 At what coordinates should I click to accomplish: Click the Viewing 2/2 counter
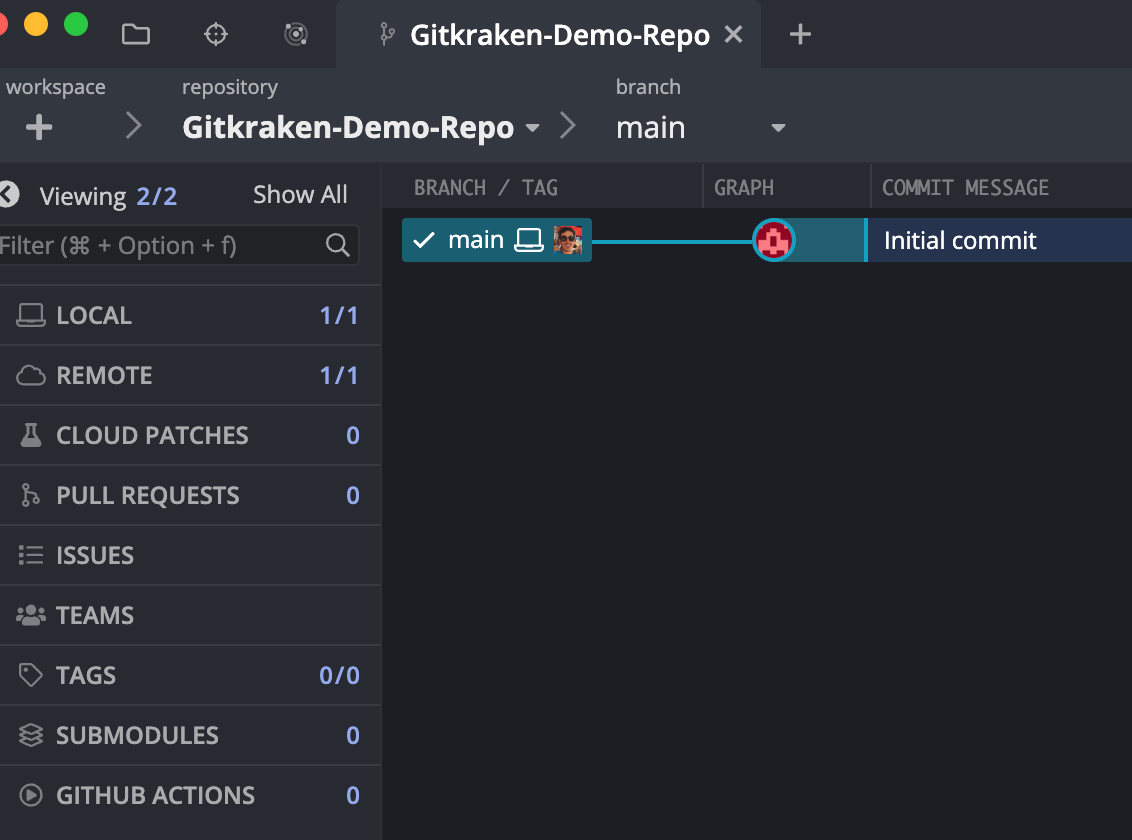[x=108, y=196]
